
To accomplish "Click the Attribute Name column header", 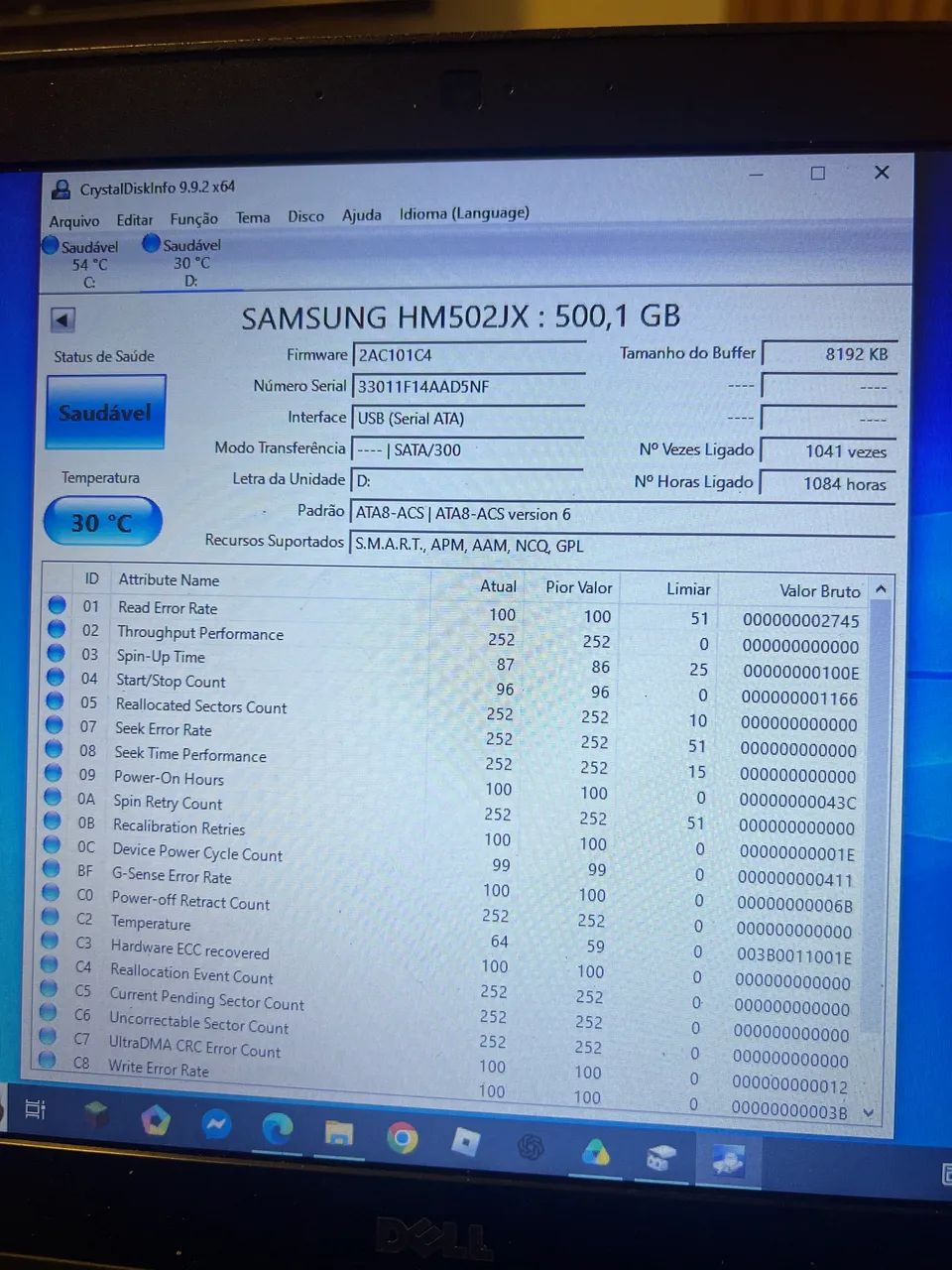I will coord(170,580).
